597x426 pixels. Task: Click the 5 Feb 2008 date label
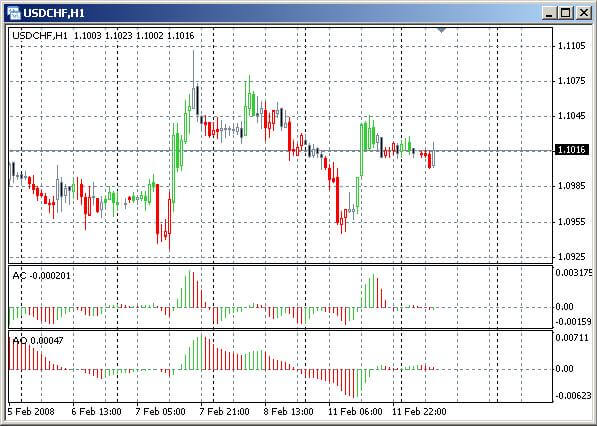31,412
